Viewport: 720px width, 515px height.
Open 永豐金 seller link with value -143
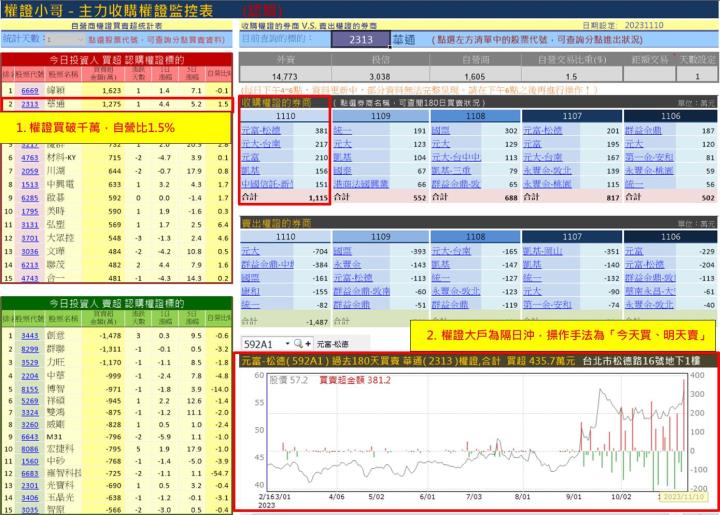click(x=347, y=264)
